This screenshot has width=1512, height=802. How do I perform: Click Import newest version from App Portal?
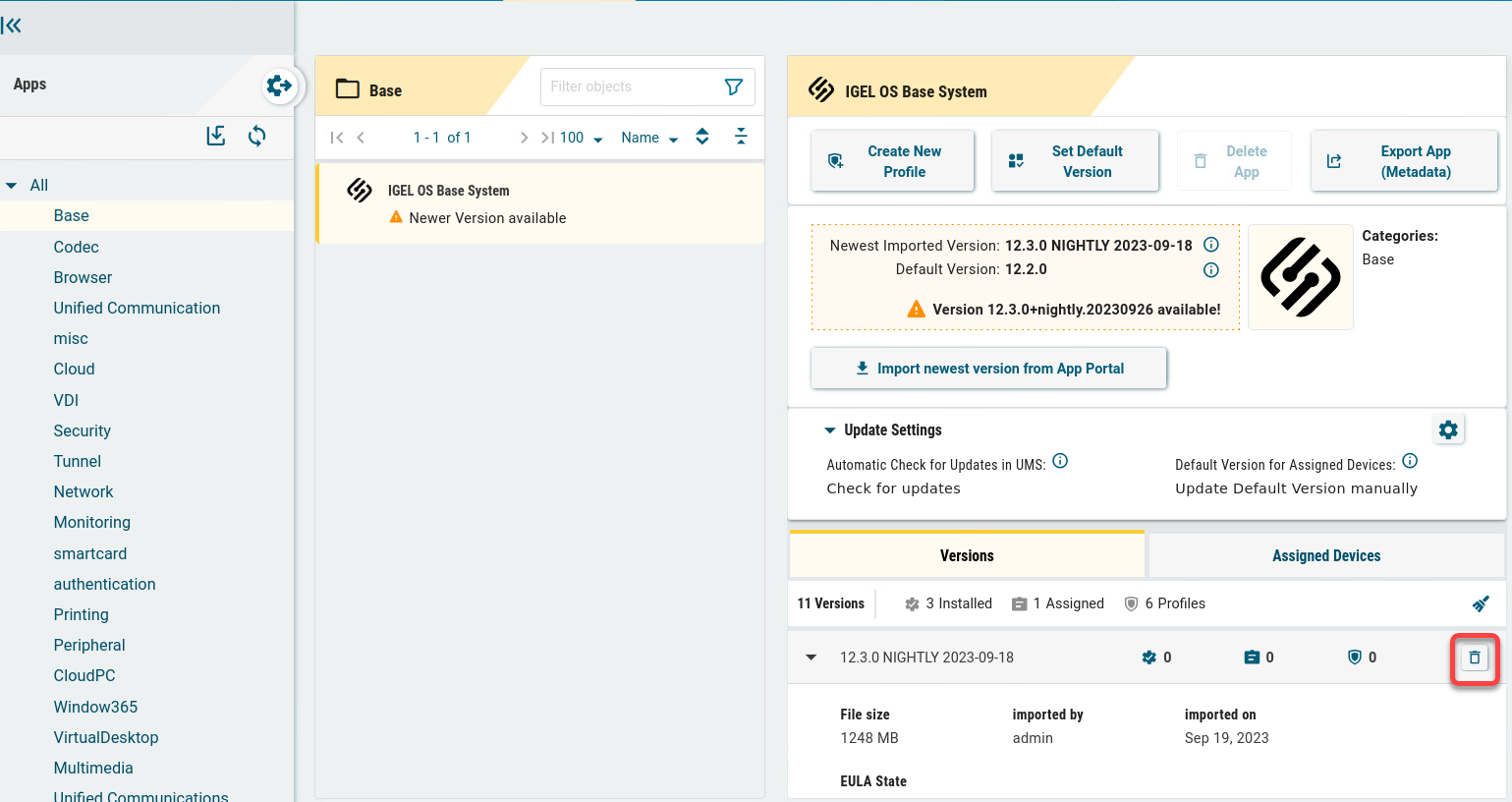point(988,369)
